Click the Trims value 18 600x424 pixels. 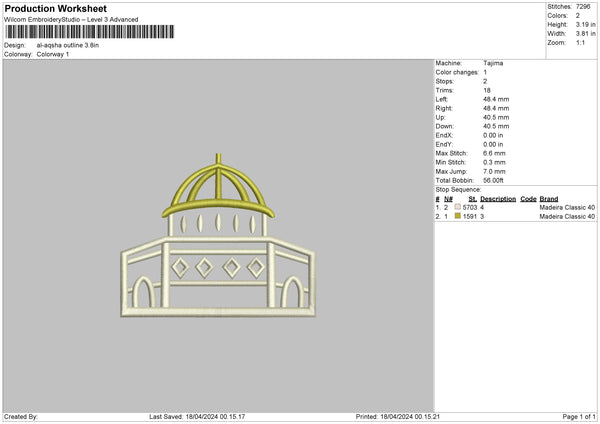(487, 90)
